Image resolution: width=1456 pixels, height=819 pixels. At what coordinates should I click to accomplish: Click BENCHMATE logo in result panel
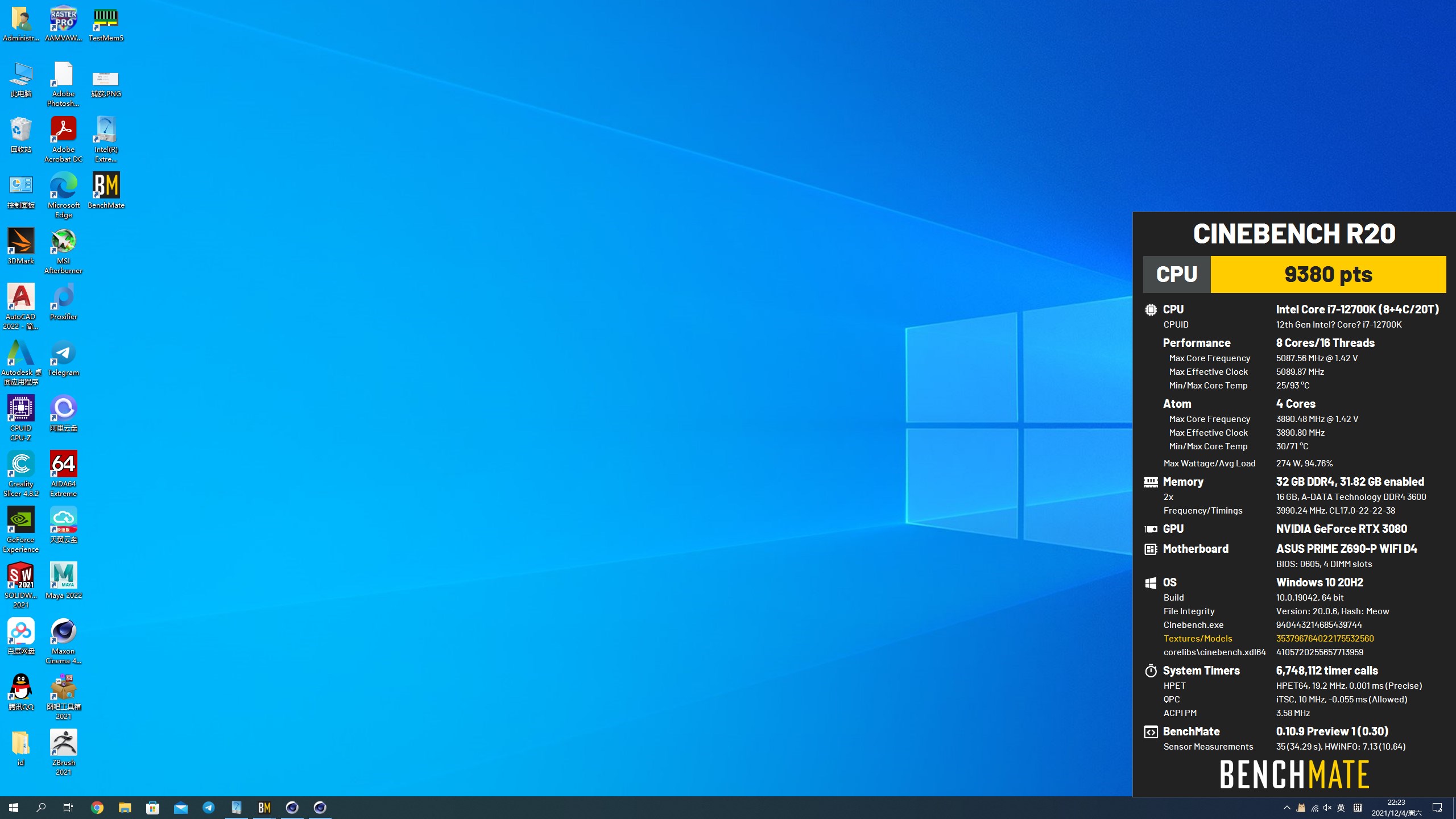[1294, 774]
